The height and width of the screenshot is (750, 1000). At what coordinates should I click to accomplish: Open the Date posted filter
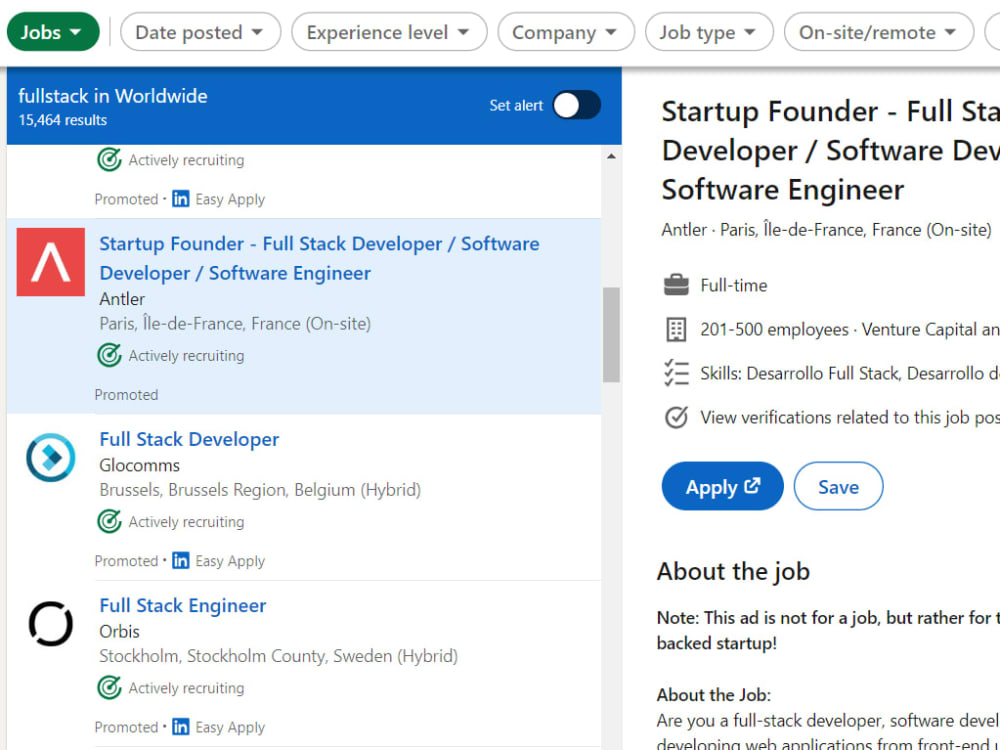(x=200, y=32)
